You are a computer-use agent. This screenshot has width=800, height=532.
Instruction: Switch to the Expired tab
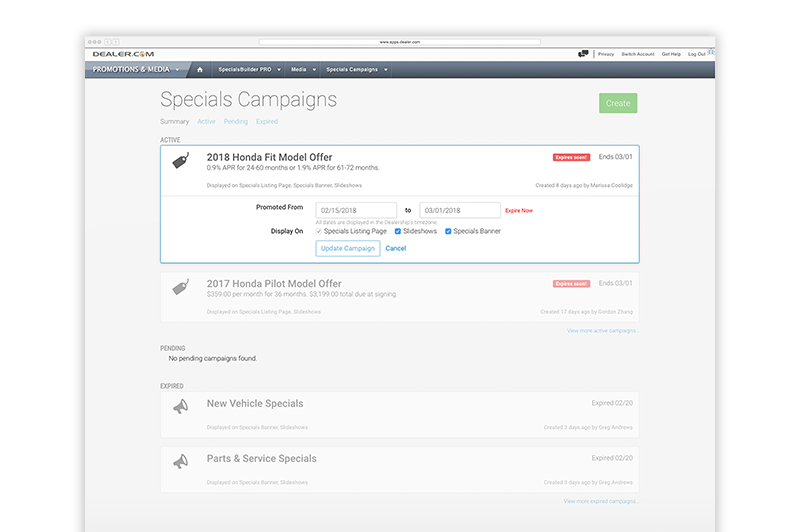[x=267, y=121]
